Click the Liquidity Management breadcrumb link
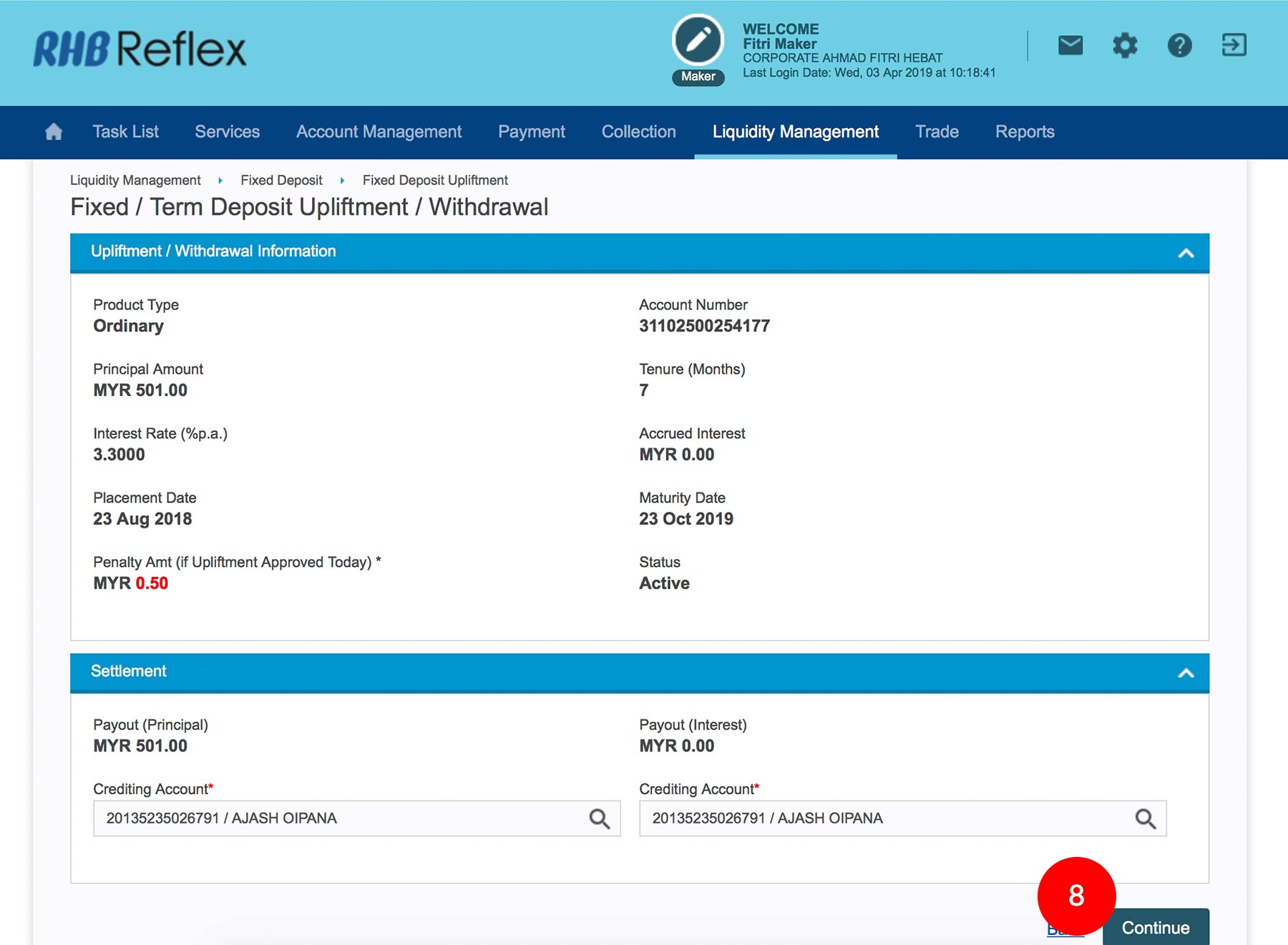This screenshot has height=945, width=1288. (x=135, y=180)
